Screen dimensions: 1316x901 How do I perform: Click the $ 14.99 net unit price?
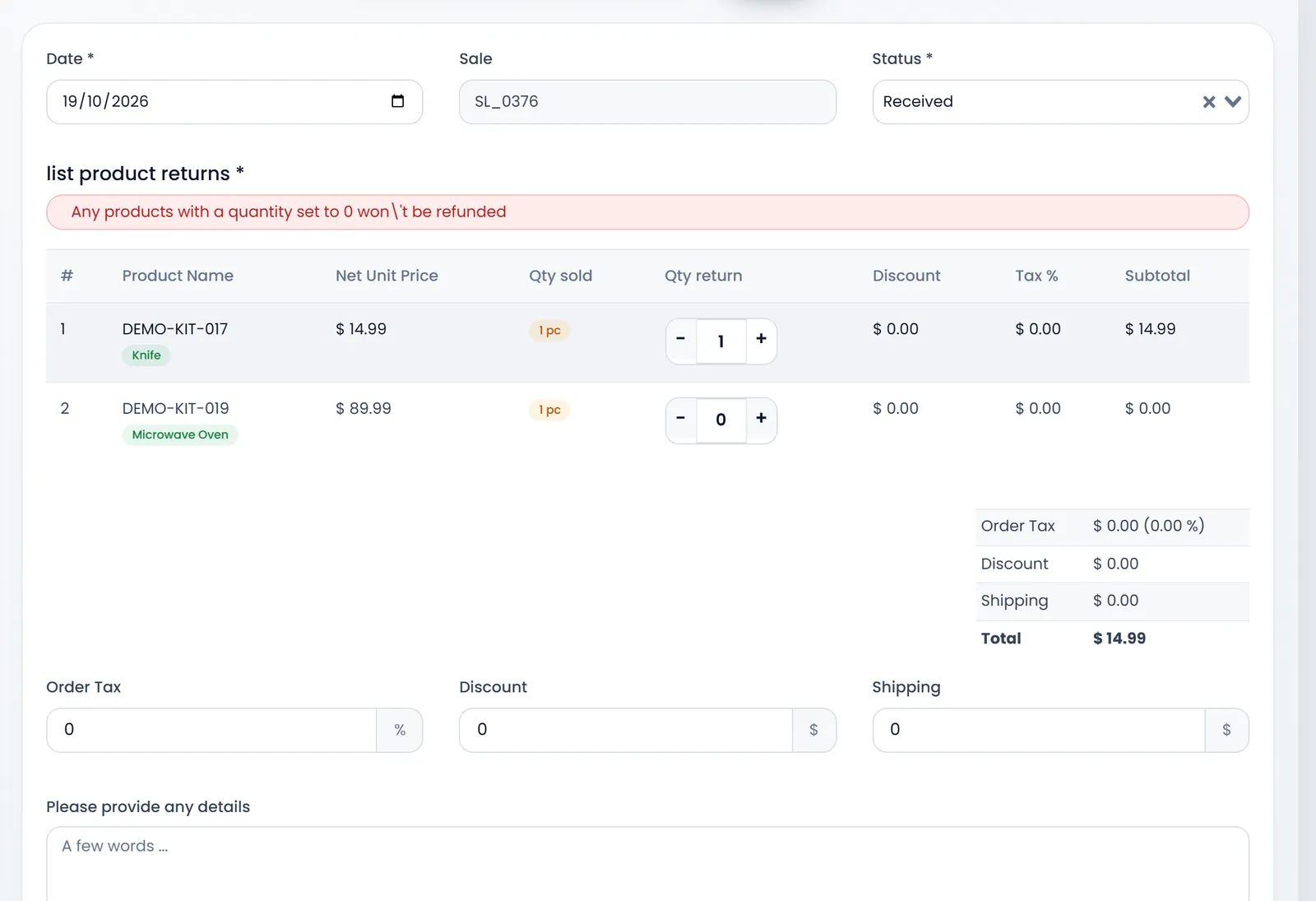(x=361, y=329)
